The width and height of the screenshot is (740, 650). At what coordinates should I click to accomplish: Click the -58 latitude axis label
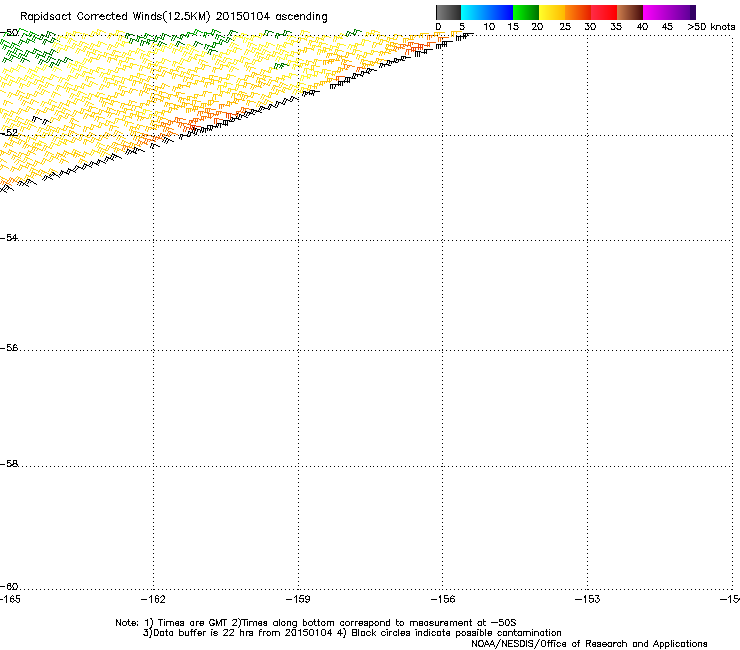pyautogui.click(x=9, y=464)
